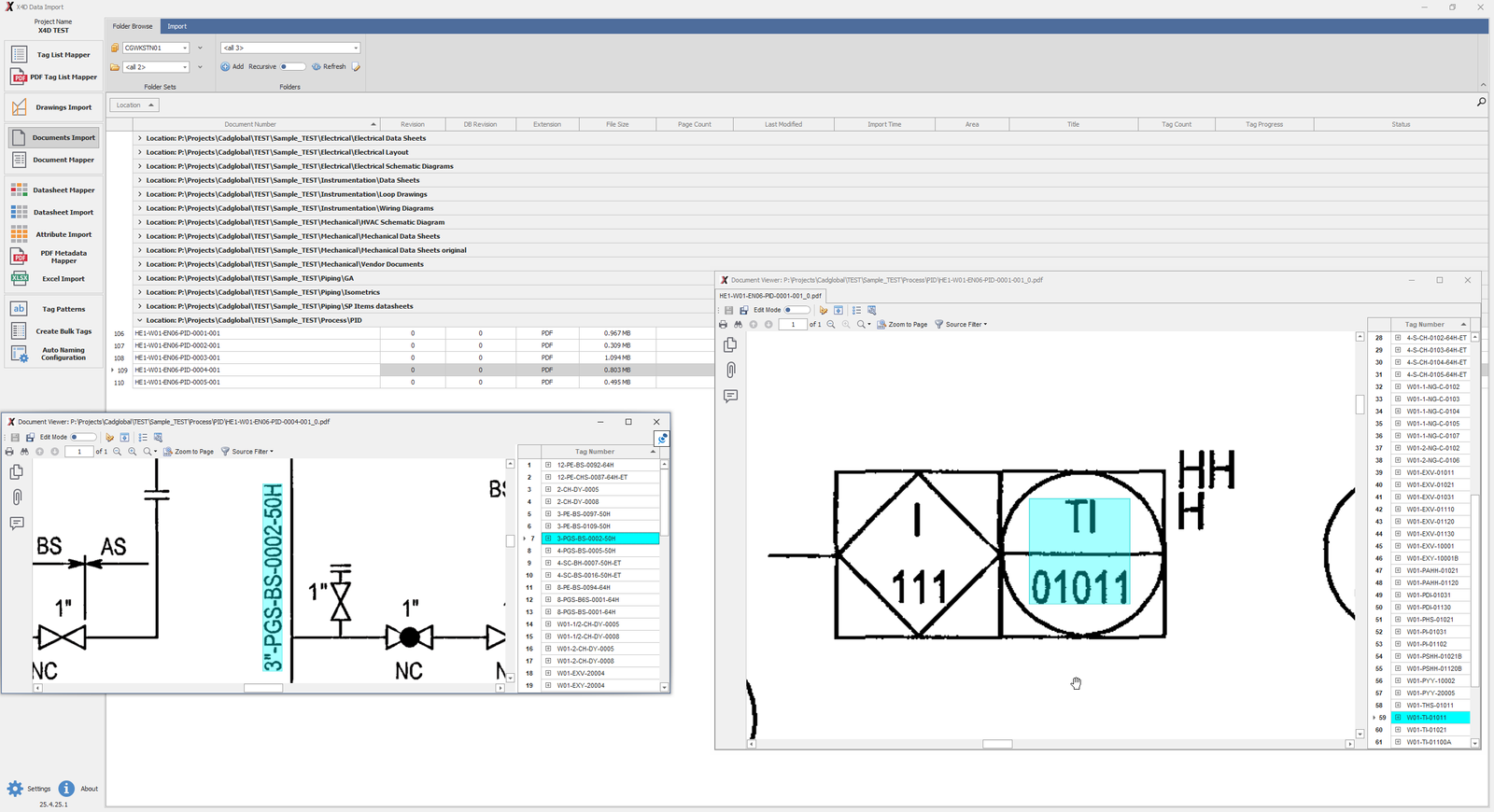Click File Size column header
The image size is (1494, 812).
(x=617, y=124)
